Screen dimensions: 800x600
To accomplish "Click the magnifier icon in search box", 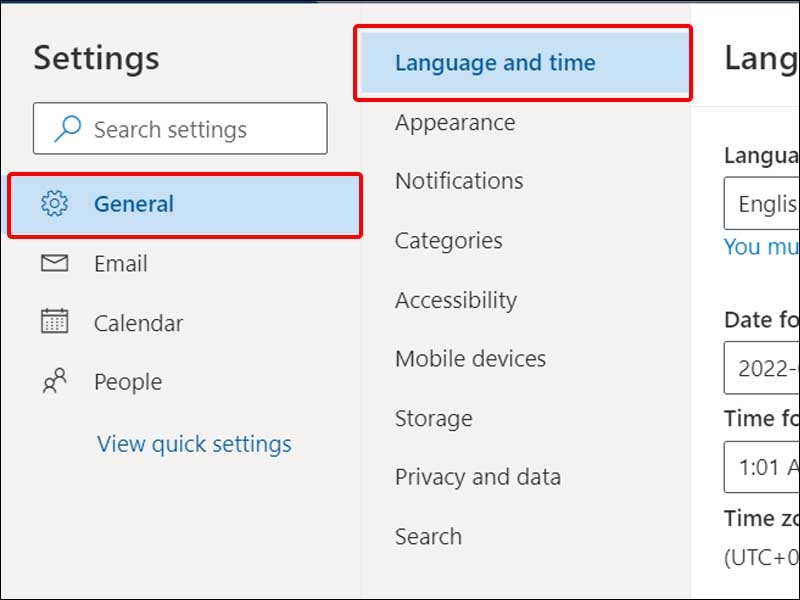I will [x=68, y=129].
